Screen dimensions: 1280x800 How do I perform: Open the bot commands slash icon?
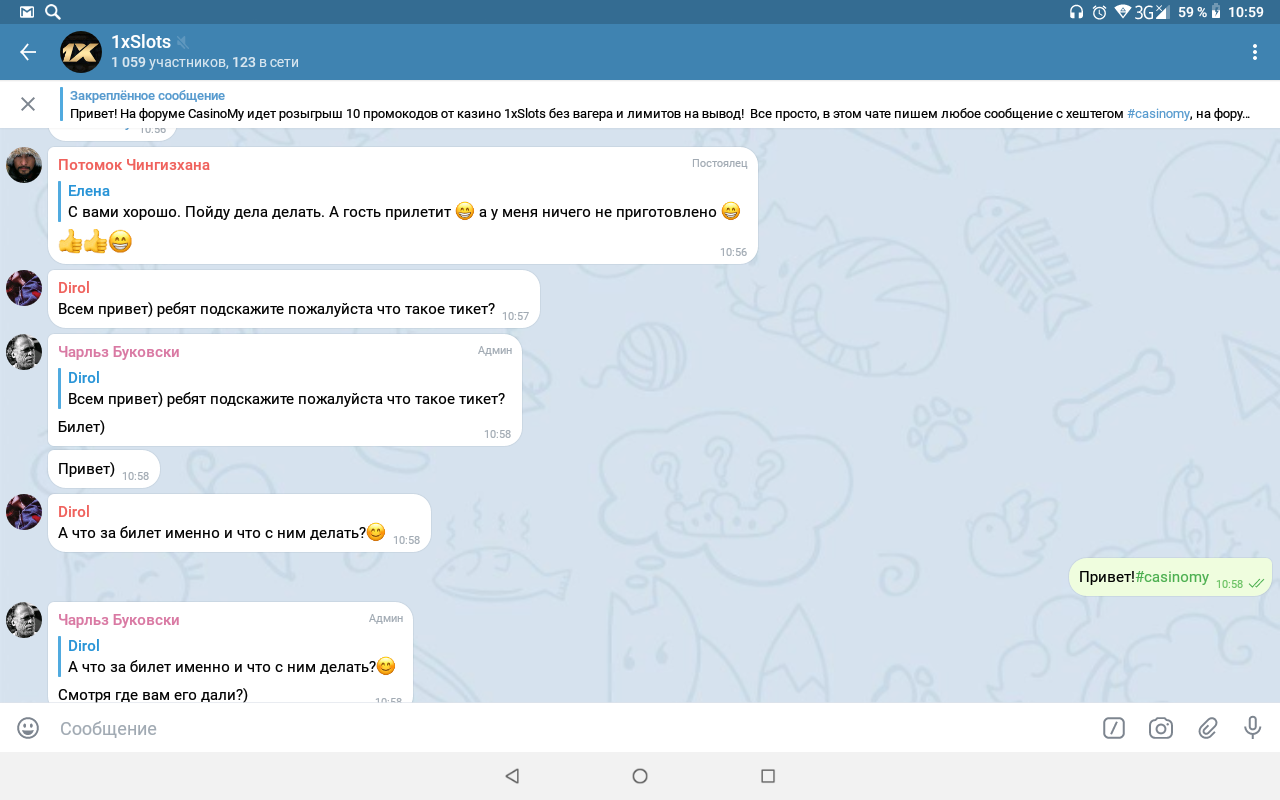click(x=1114, y=728)
